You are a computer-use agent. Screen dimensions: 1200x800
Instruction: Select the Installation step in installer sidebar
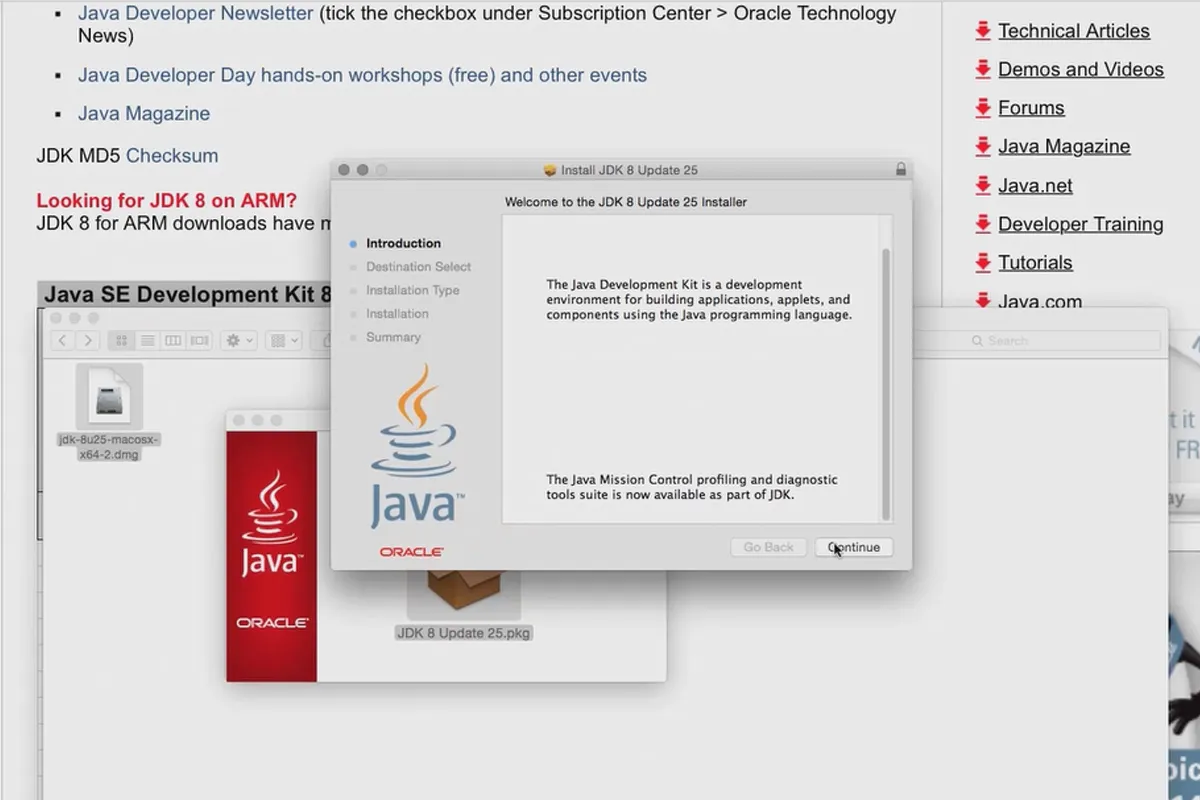pos(397,314)
